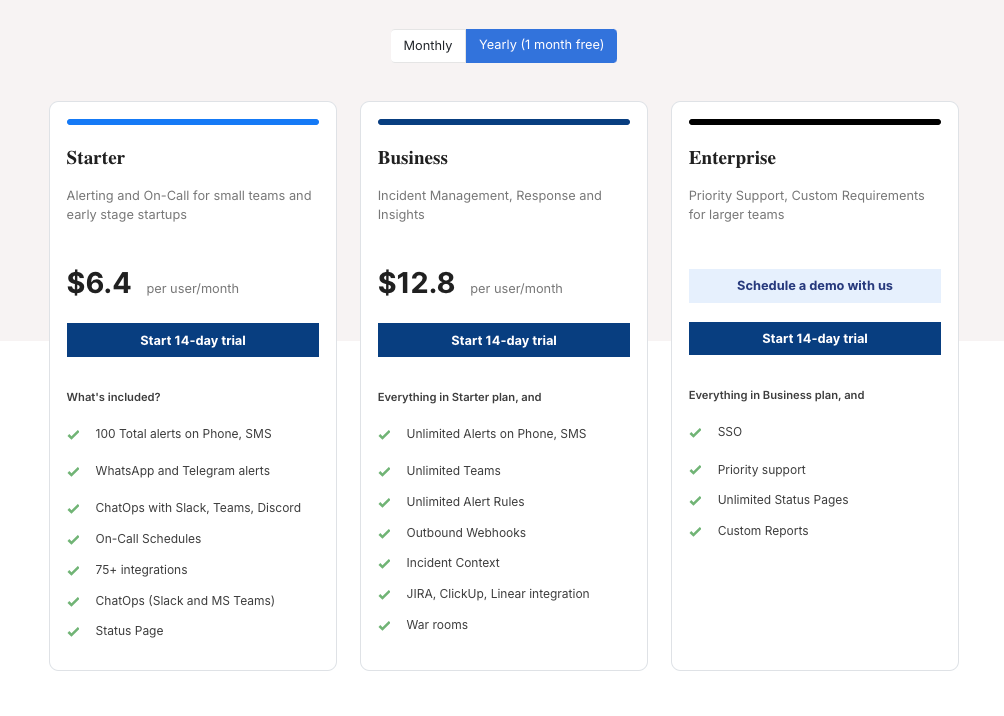
Task: Click Schedule a demo with us
Action: point(815,286)
